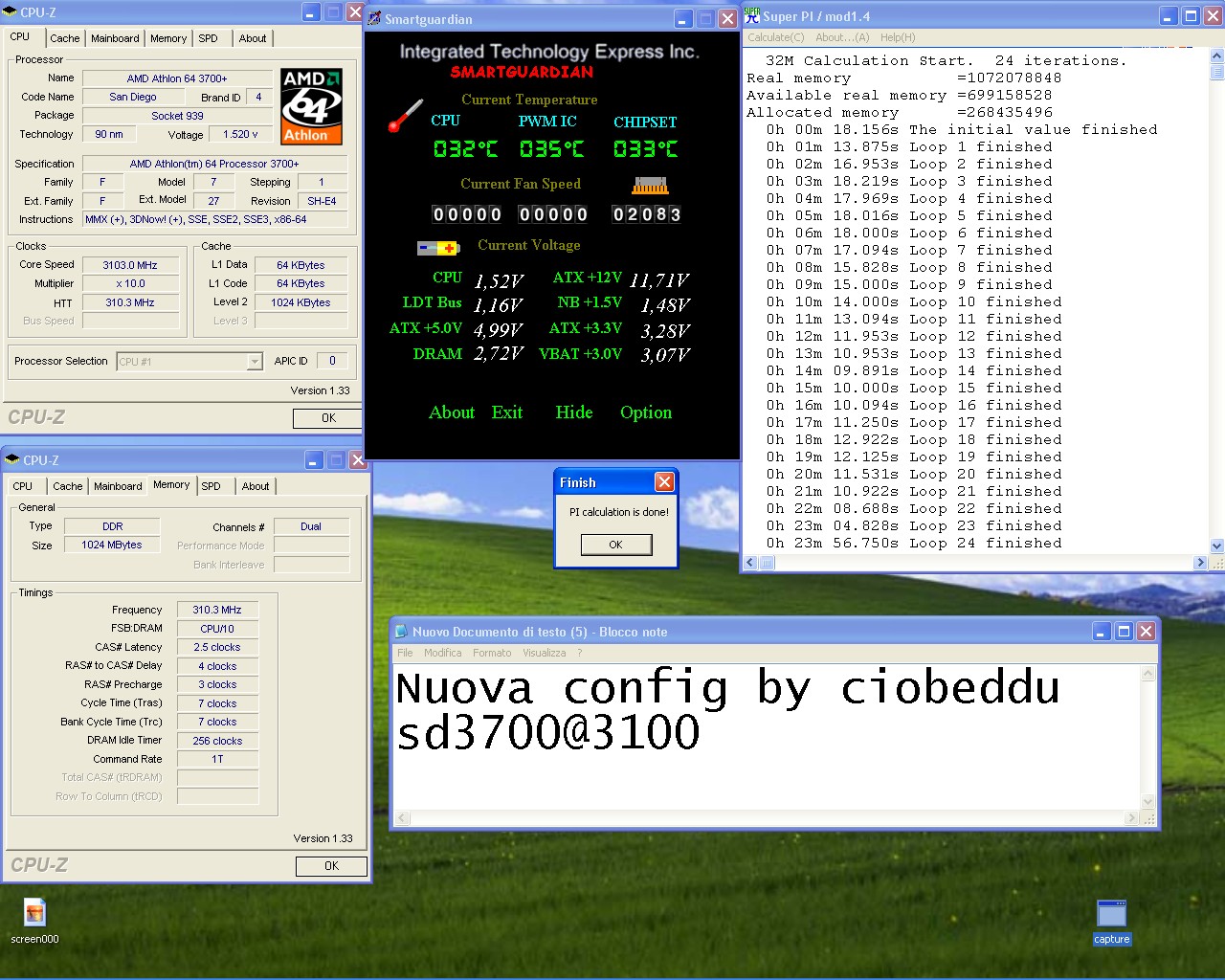Open Mainboard tab in bottom CPU-Z window
The width and height of the screenshot is (1225, 980).
[x=118, y=486]
